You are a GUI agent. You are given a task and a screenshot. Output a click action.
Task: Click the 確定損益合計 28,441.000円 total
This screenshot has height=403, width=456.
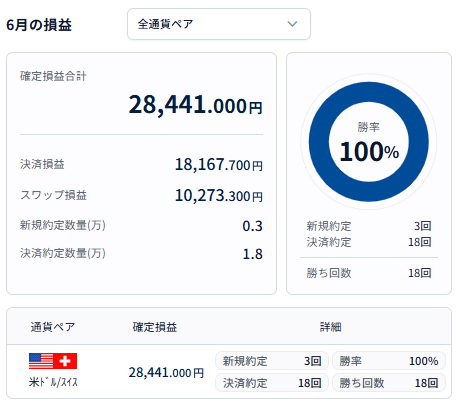pos(196,105)
